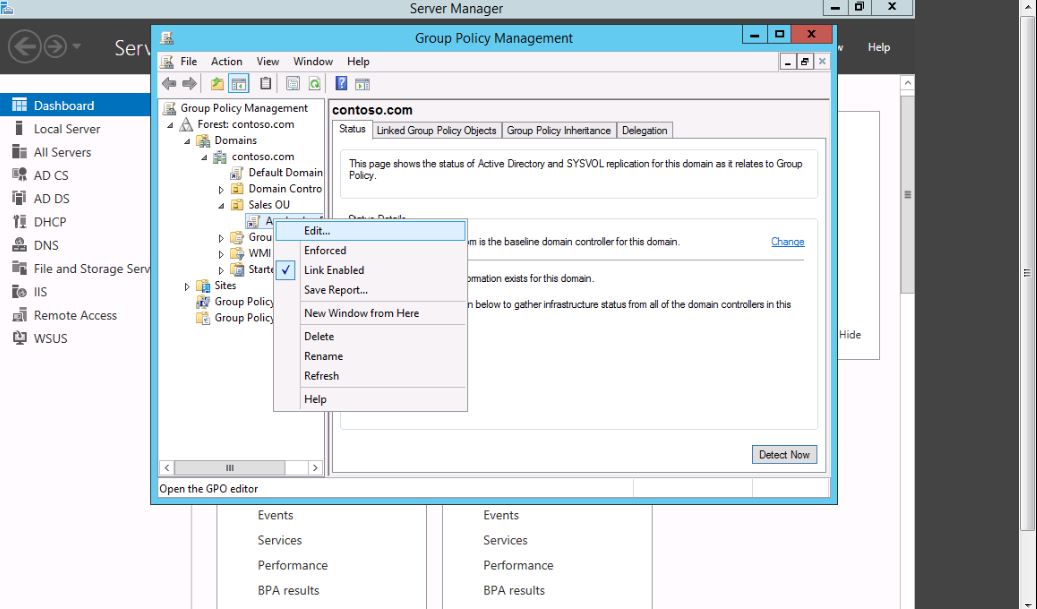Switch to Group Policy Inheritance tab
The width and height of the screenshot is (1037, 609).
(559, 130)
